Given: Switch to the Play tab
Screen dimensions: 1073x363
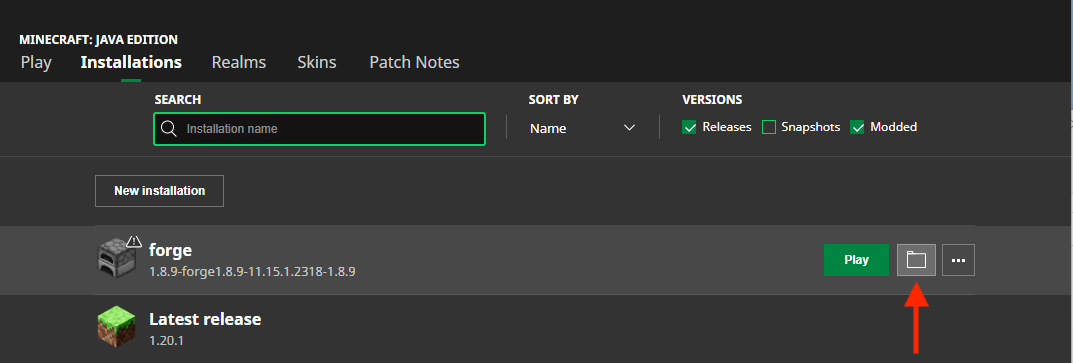Looking at the screenshot, I should coord(36,62).
